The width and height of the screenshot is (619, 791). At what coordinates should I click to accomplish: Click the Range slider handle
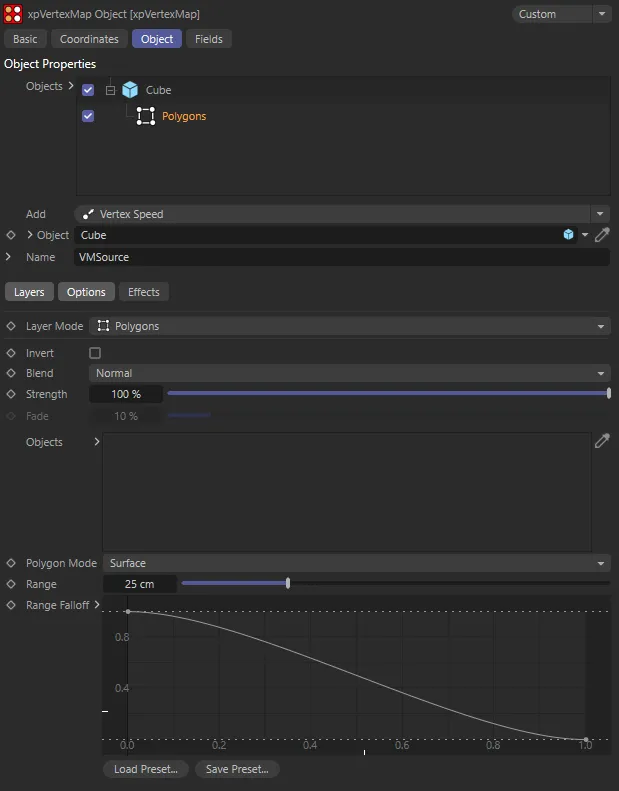pyautogui.click(x=288, y=584)
